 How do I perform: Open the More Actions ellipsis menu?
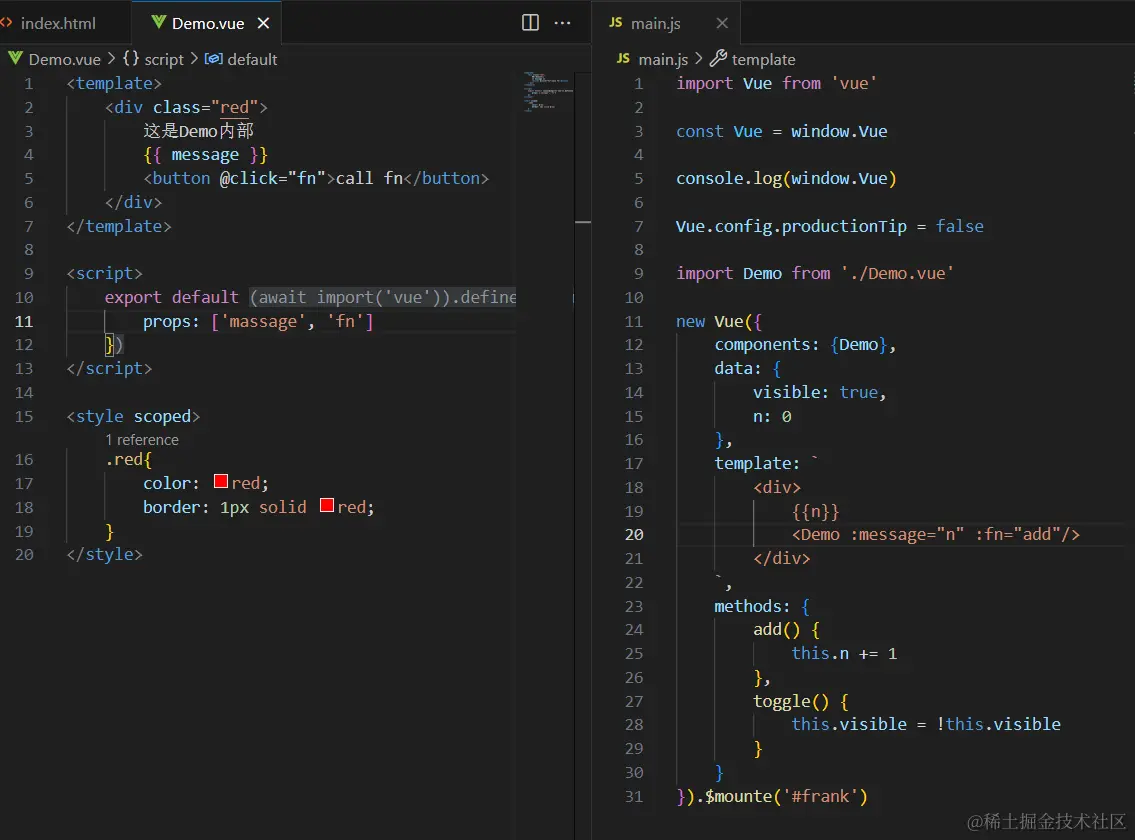coord(562,22)
